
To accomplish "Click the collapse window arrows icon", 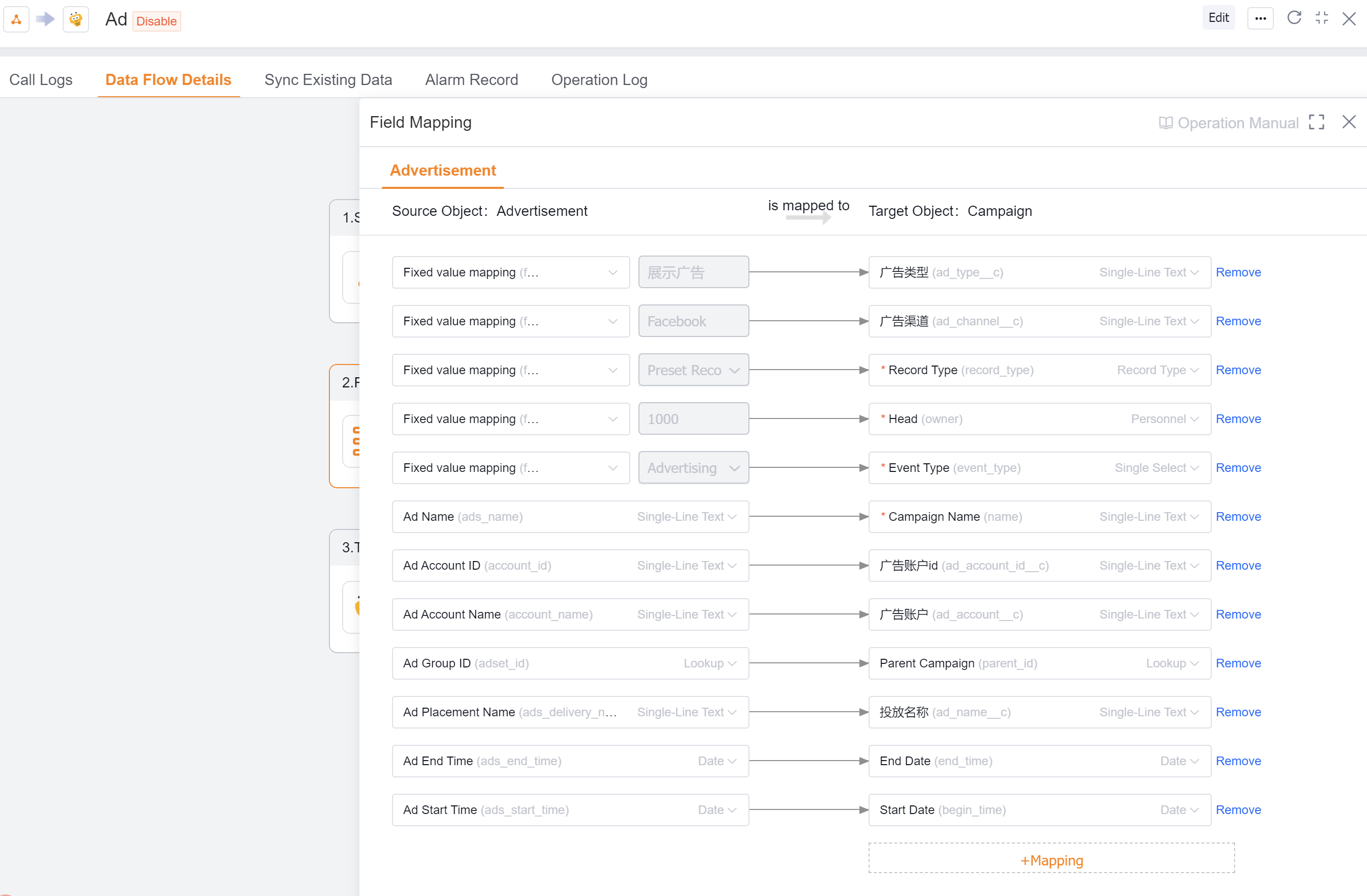I will [1322, 18].
